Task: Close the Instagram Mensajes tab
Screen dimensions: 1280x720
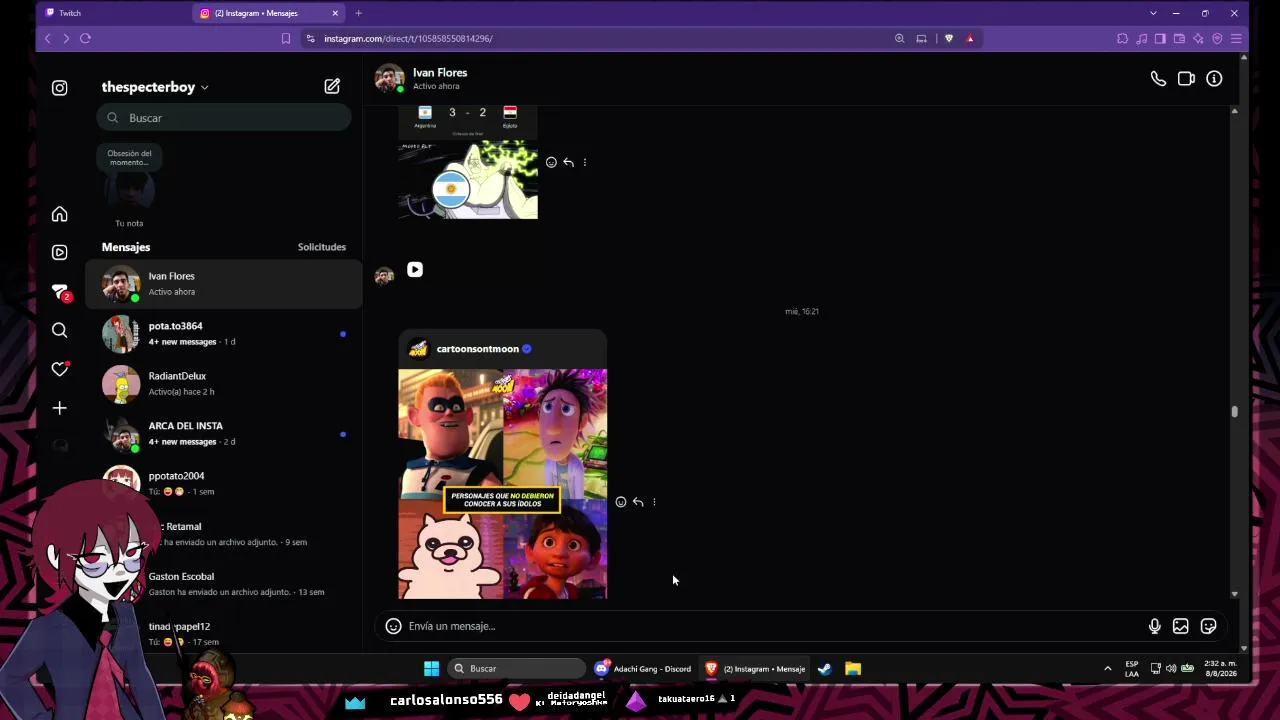Action: click(x=335, y=13)
